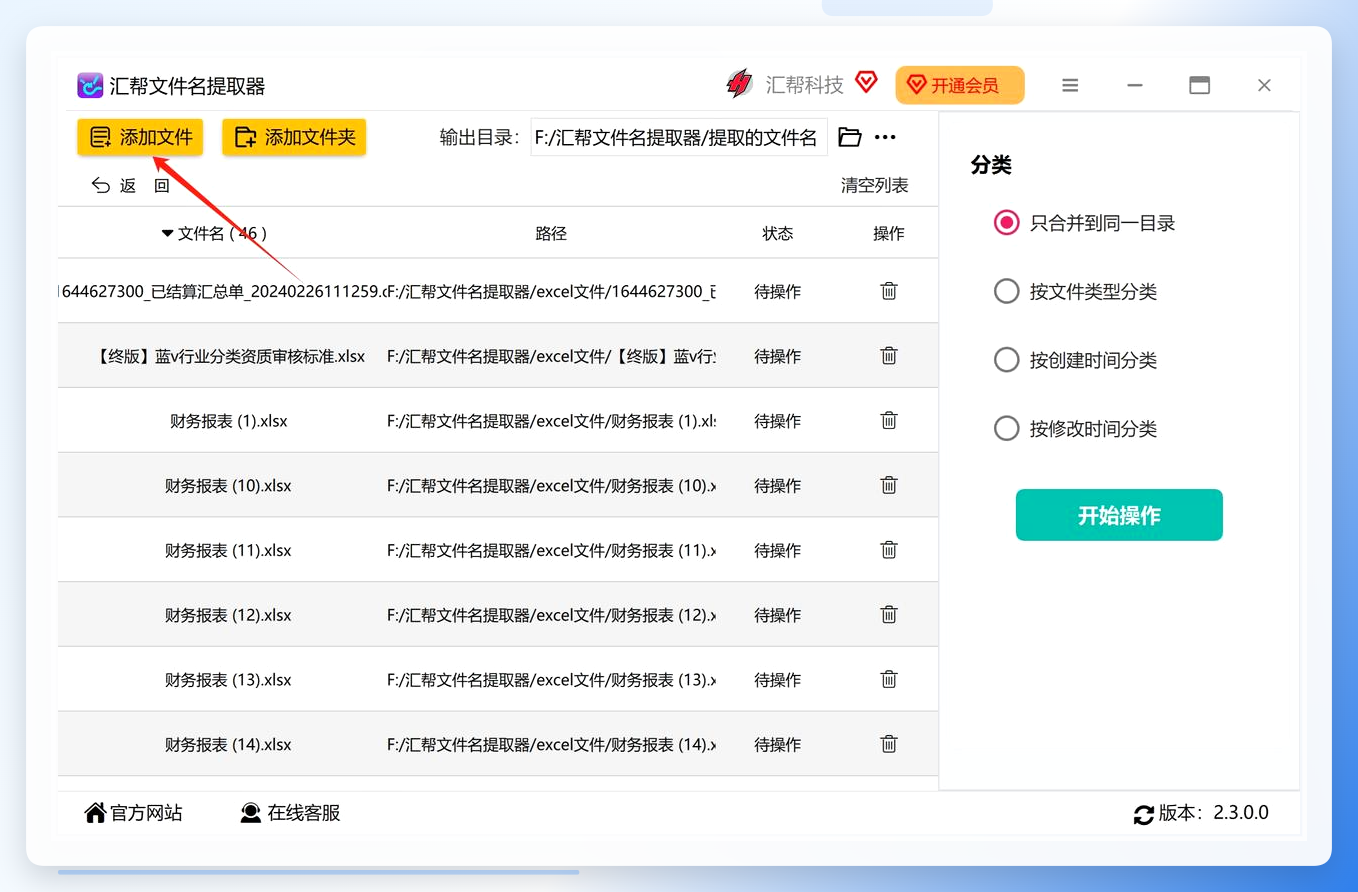Delete the 【终版】蓝v行业分类 row
This screenshot has width=1358, height=892.
(x=888, y=355)
